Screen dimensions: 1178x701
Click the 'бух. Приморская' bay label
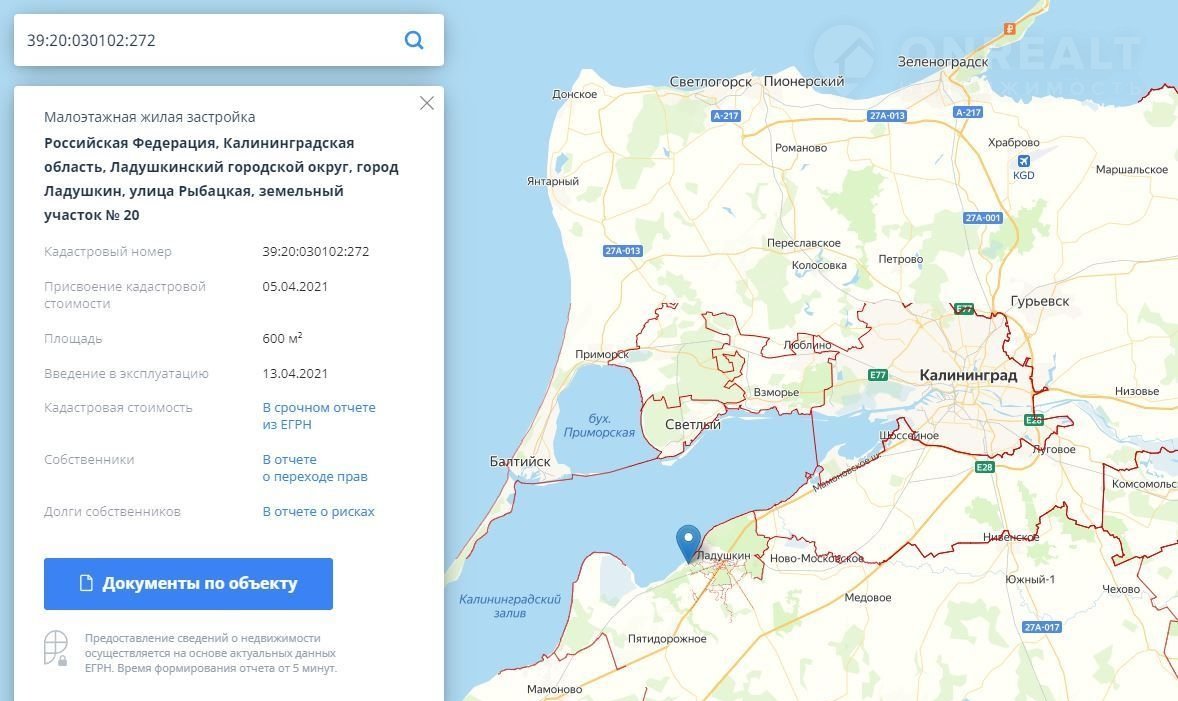point(599,425)
